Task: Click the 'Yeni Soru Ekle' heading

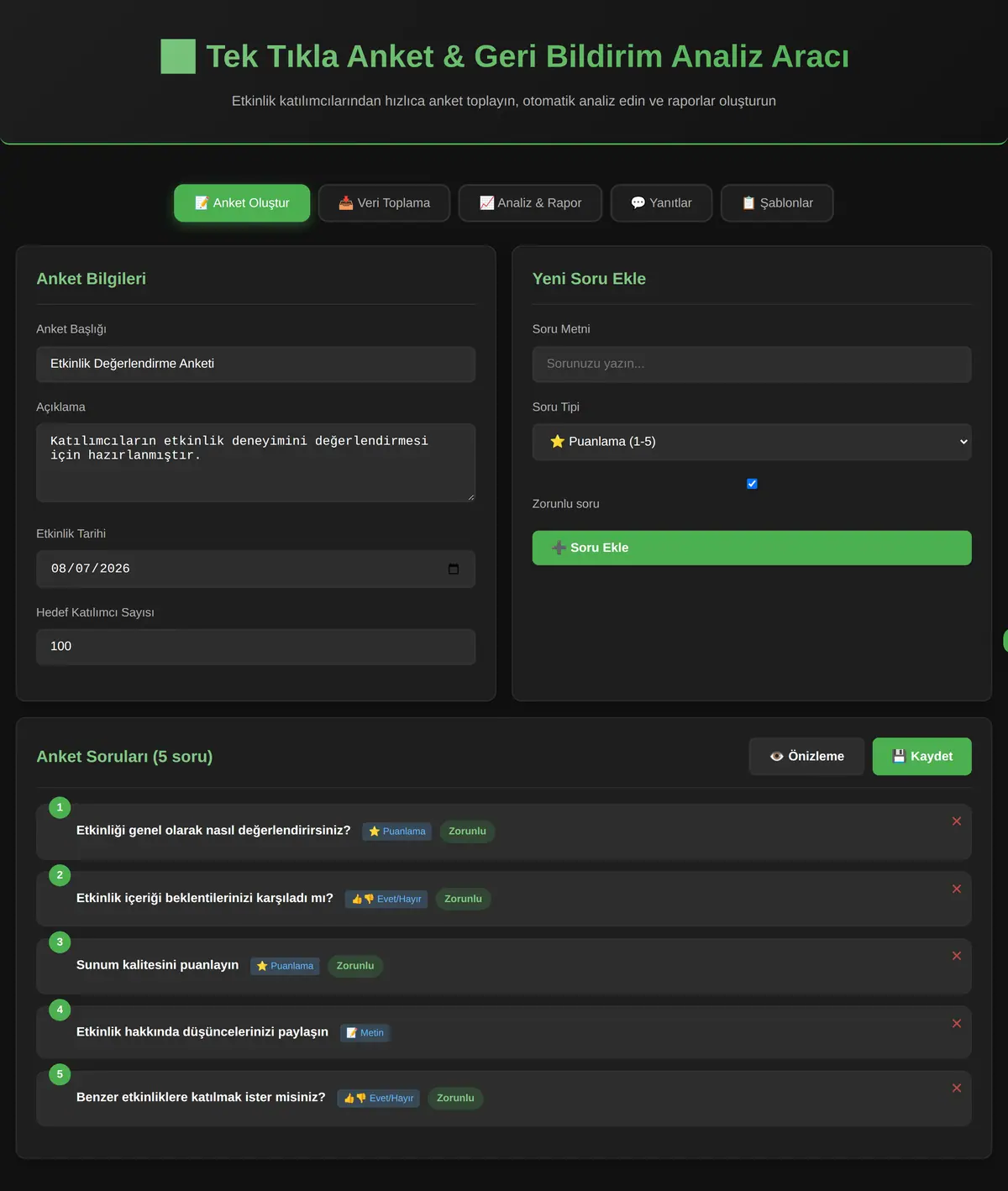Action: pyautogui.click(x=589, y=279)
